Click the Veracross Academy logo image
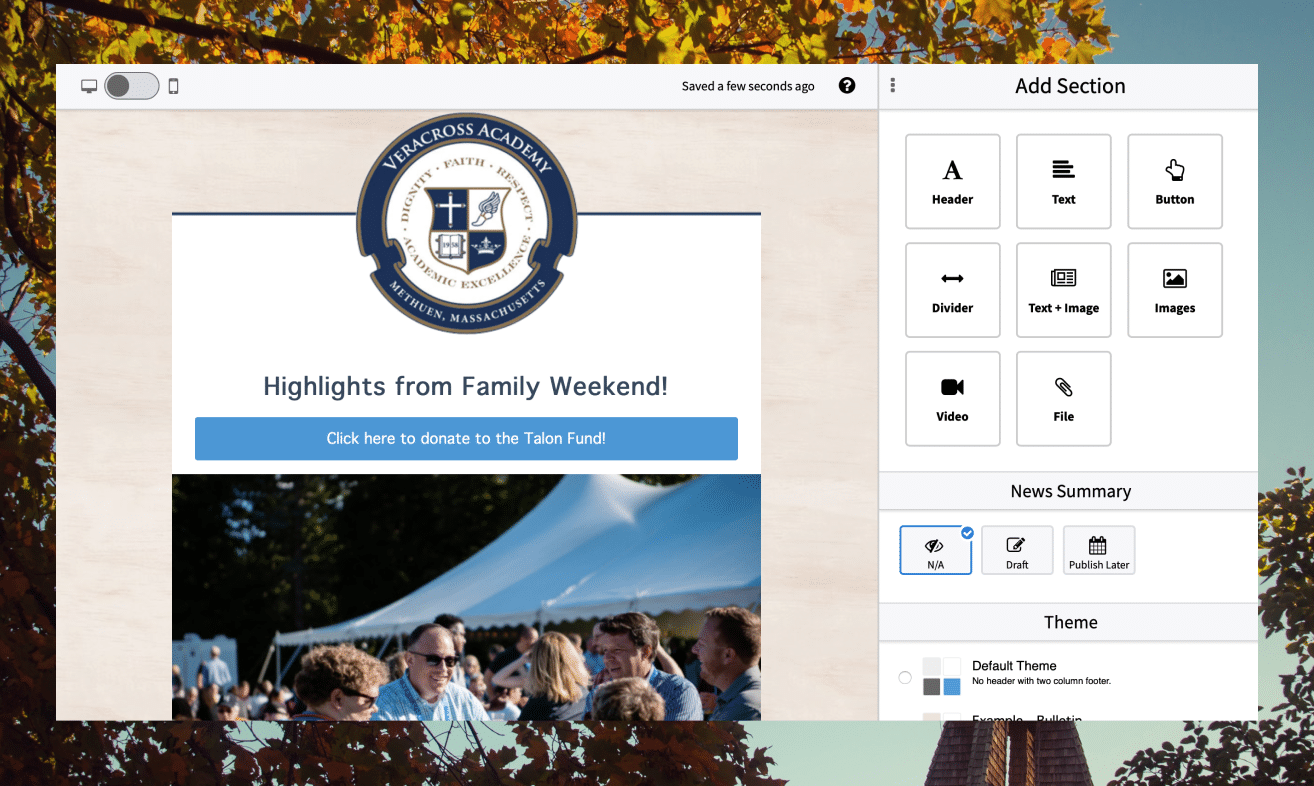The width and height of the screenshot is (1314, 786). pos(466,223)
